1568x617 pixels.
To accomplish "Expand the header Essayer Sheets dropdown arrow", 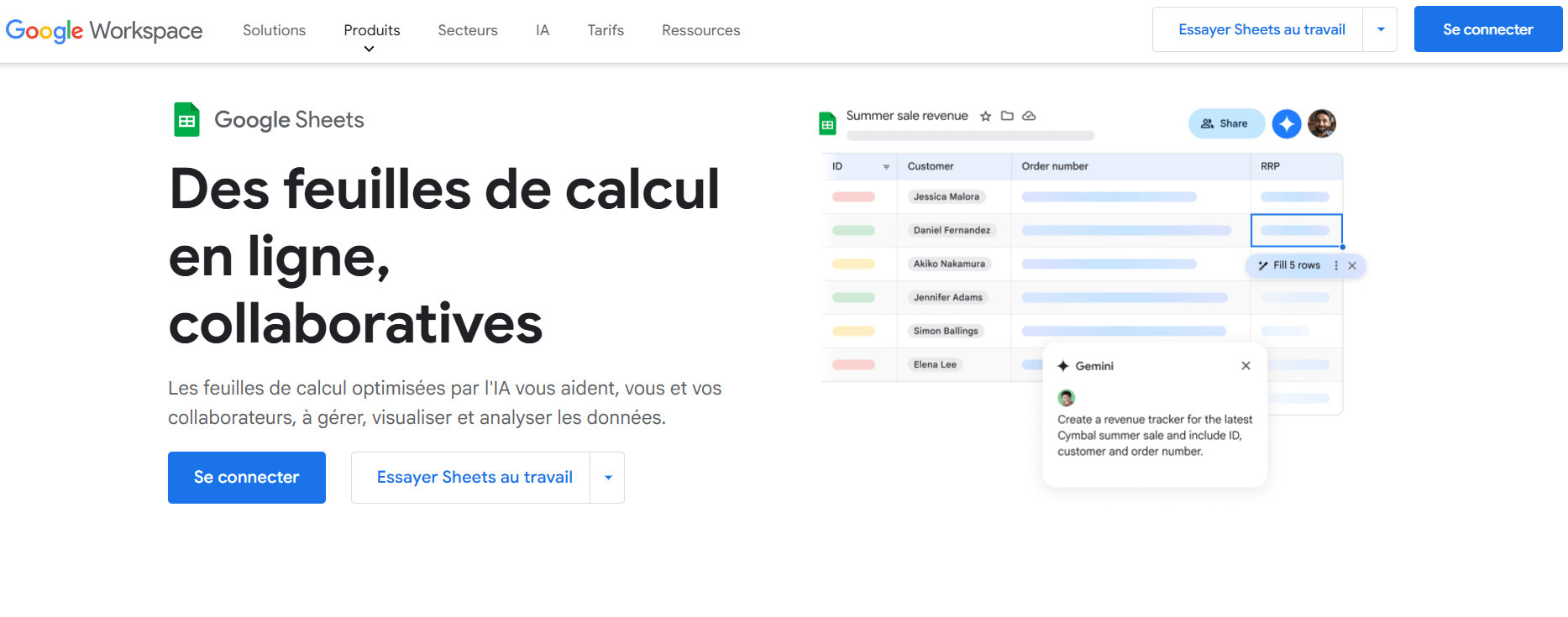I will pos(1381,29).
